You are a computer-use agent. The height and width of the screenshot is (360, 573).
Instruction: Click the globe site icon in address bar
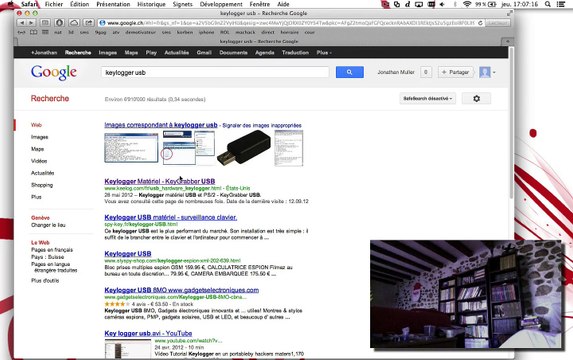102,23
